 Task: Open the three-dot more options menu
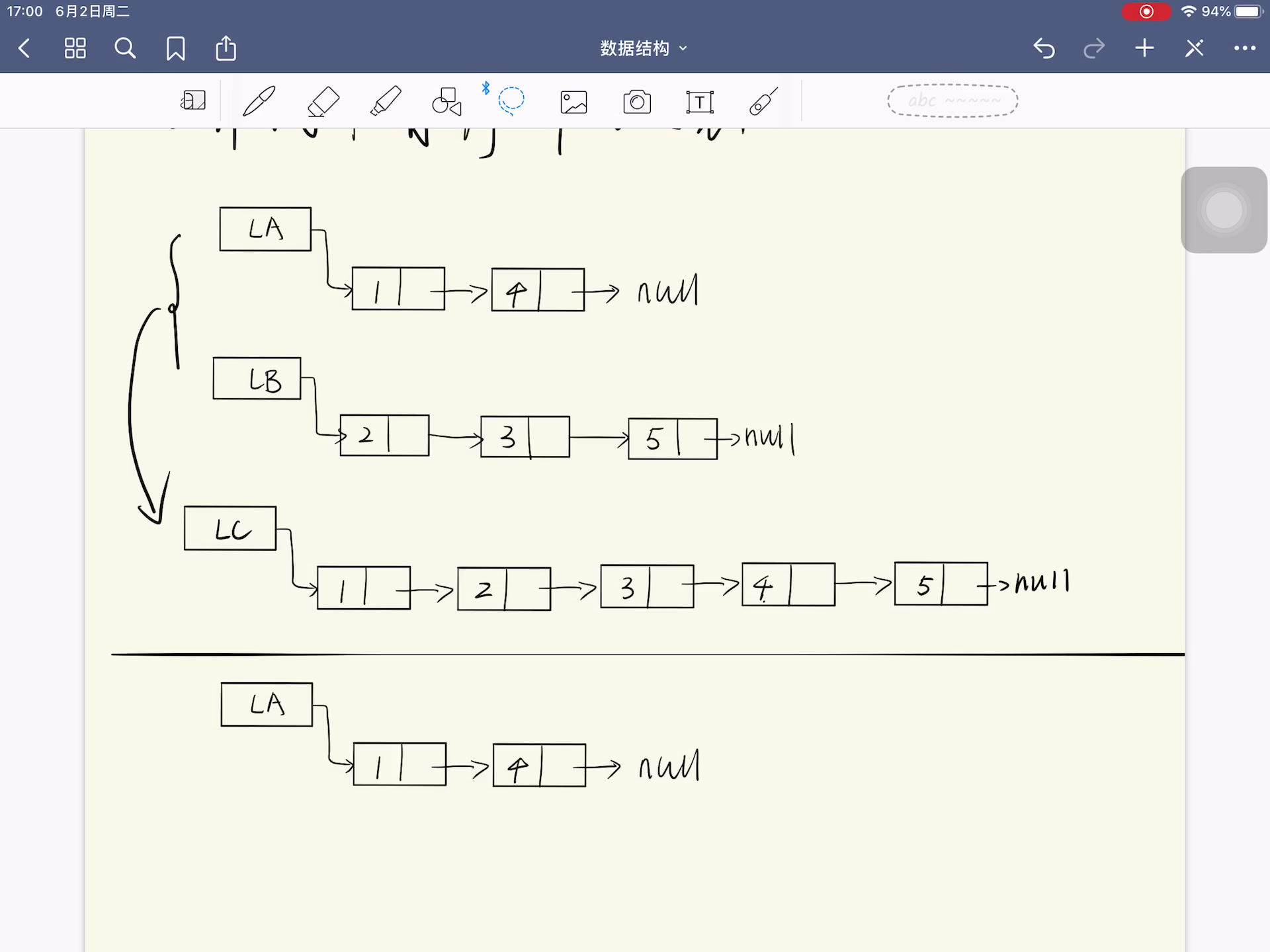pos(1244,48)
